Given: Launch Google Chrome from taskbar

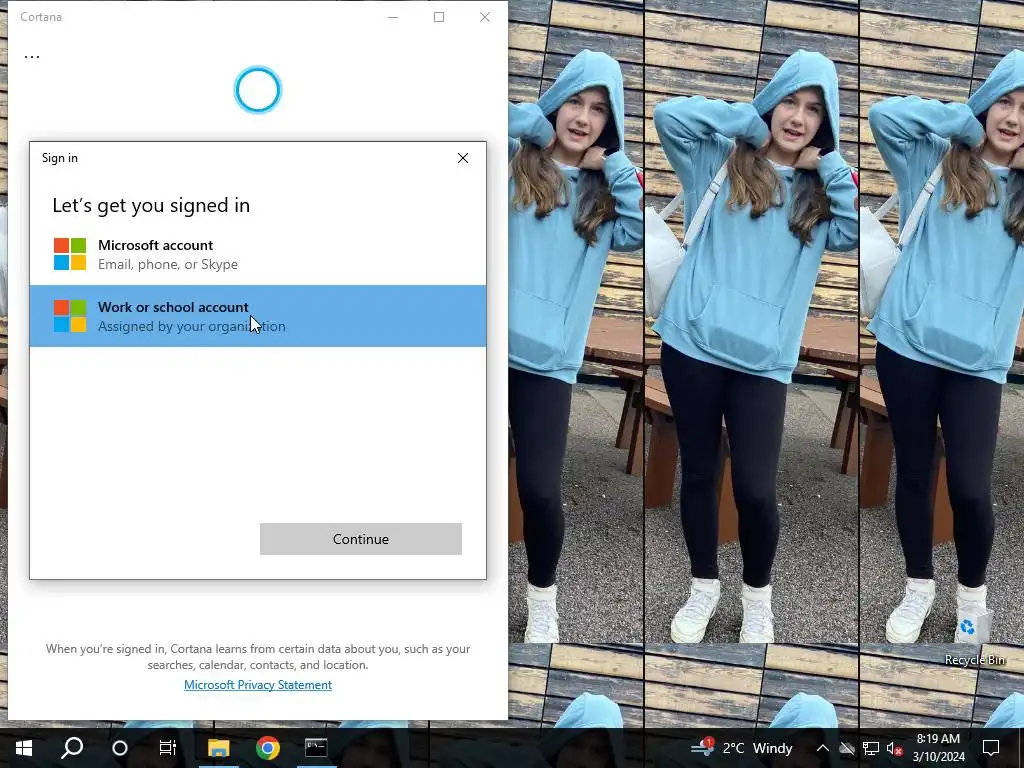Looking at the screenshot, I should [268, 748].
